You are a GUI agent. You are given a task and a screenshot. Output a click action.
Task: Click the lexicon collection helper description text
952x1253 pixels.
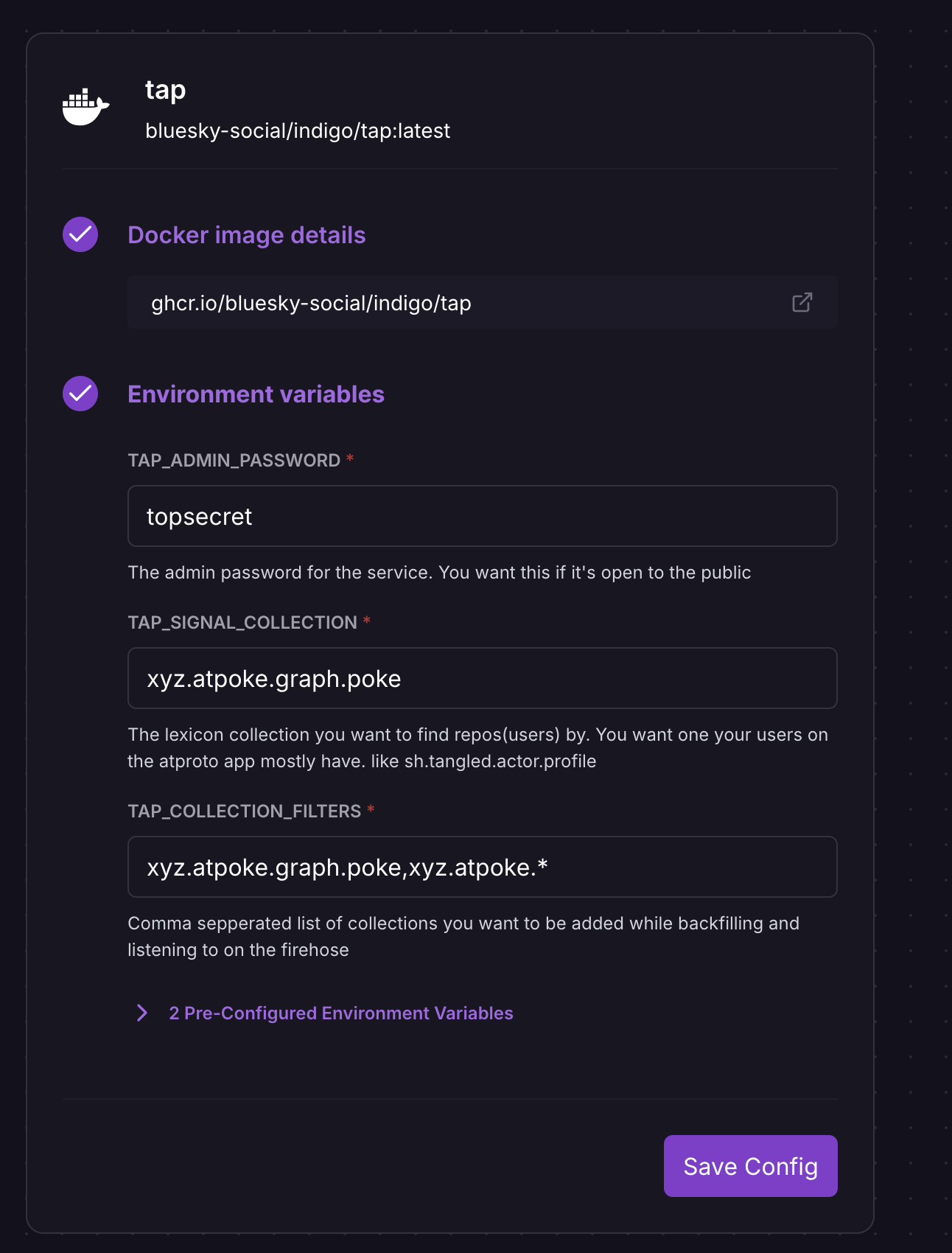pos(477,747)
